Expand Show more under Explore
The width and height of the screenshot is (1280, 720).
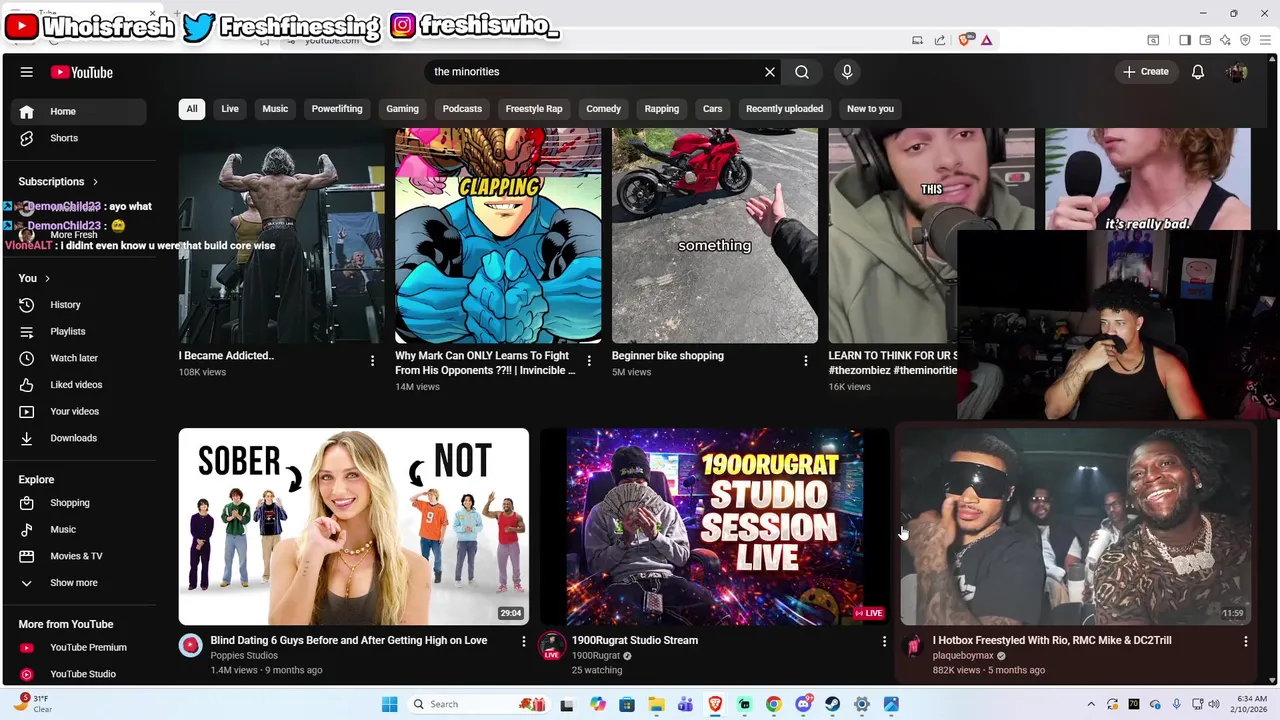pyautogui.click(x=80, y=583)
